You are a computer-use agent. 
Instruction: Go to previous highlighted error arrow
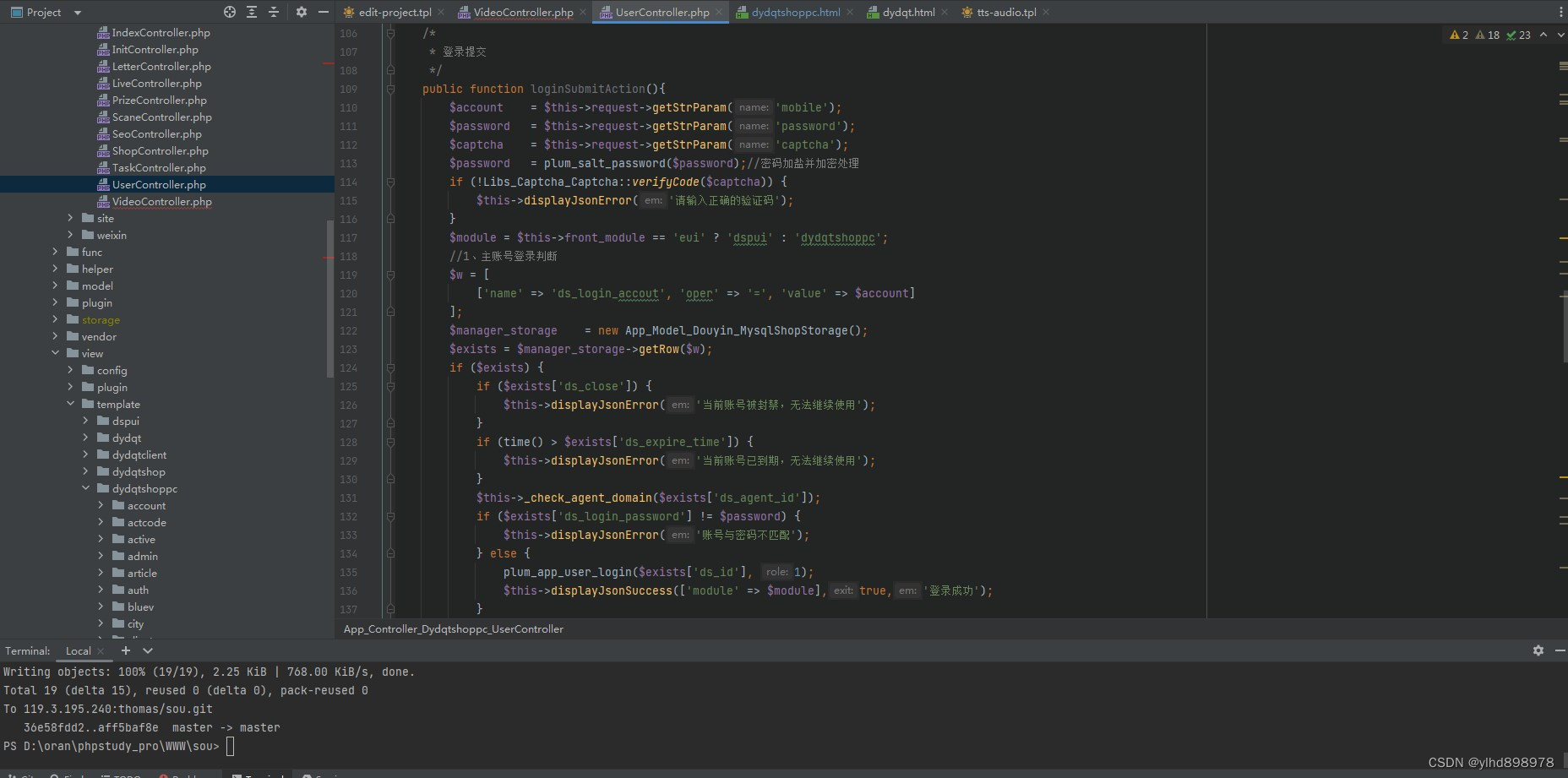[1543, 35]
